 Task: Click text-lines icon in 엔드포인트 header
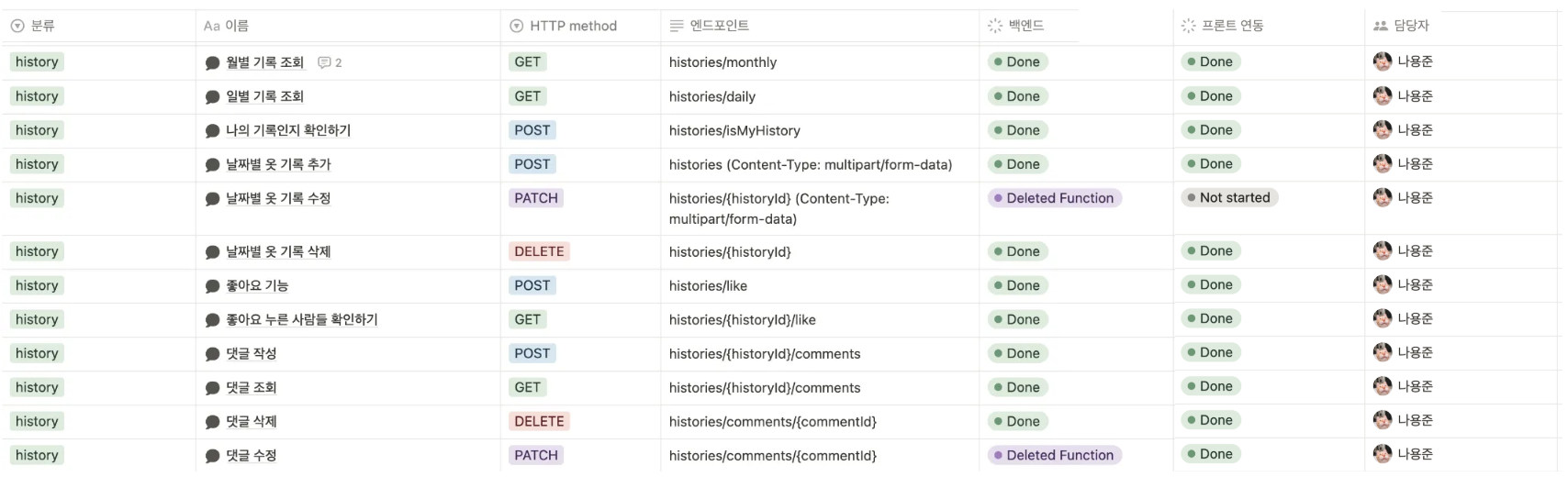tap(677, 26)
